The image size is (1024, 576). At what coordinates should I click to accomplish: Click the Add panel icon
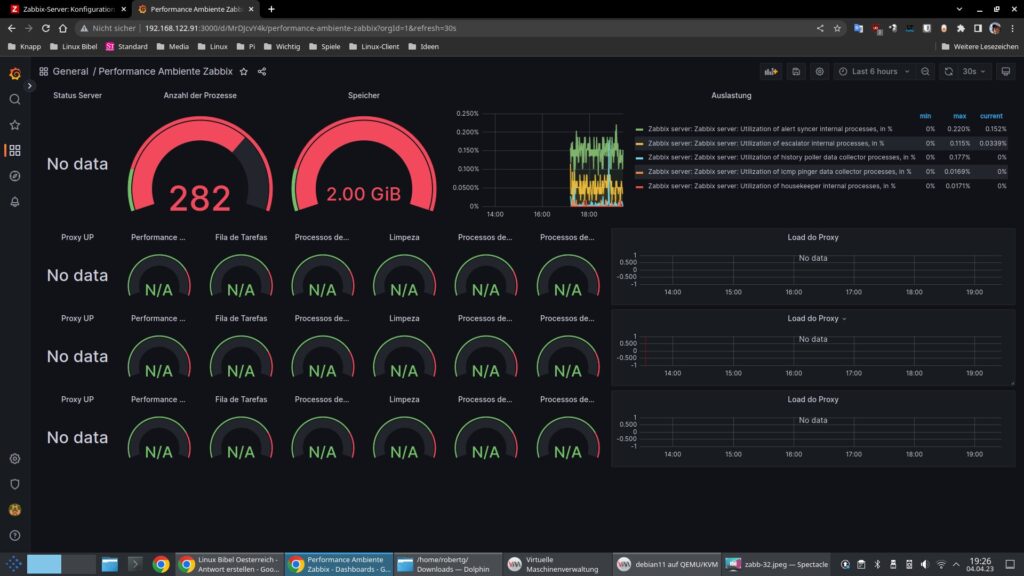[771, 71]
